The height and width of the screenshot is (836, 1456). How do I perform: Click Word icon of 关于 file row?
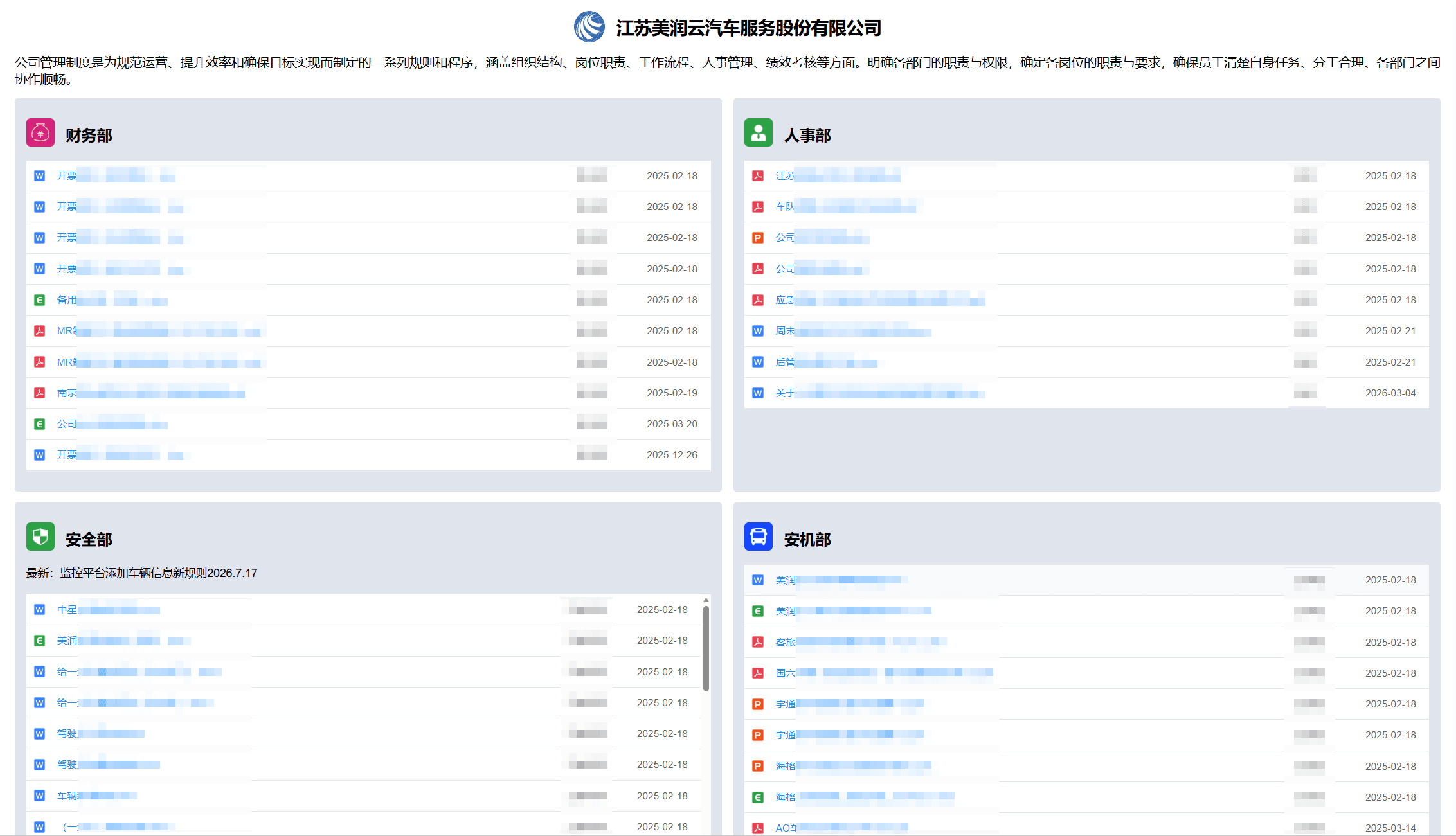pos(758,393)
